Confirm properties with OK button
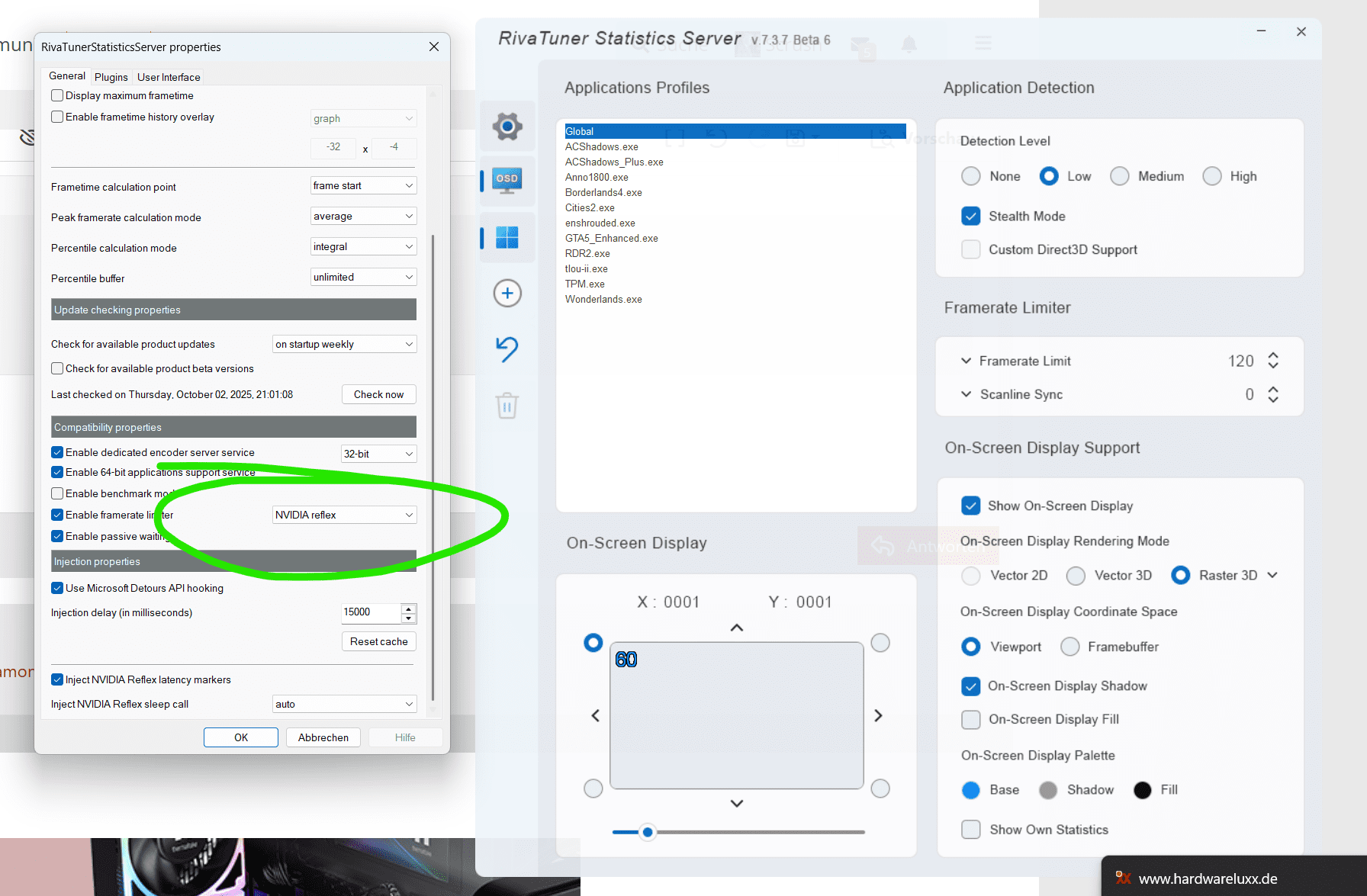 [x=241, y=737]
